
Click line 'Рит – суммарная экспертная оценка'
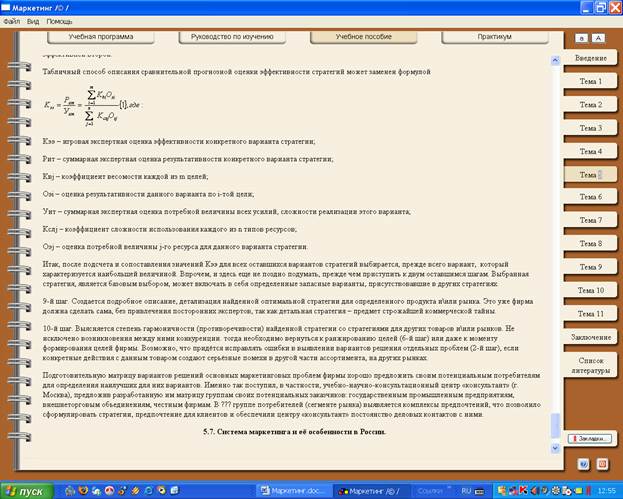[x=188, y=159]
